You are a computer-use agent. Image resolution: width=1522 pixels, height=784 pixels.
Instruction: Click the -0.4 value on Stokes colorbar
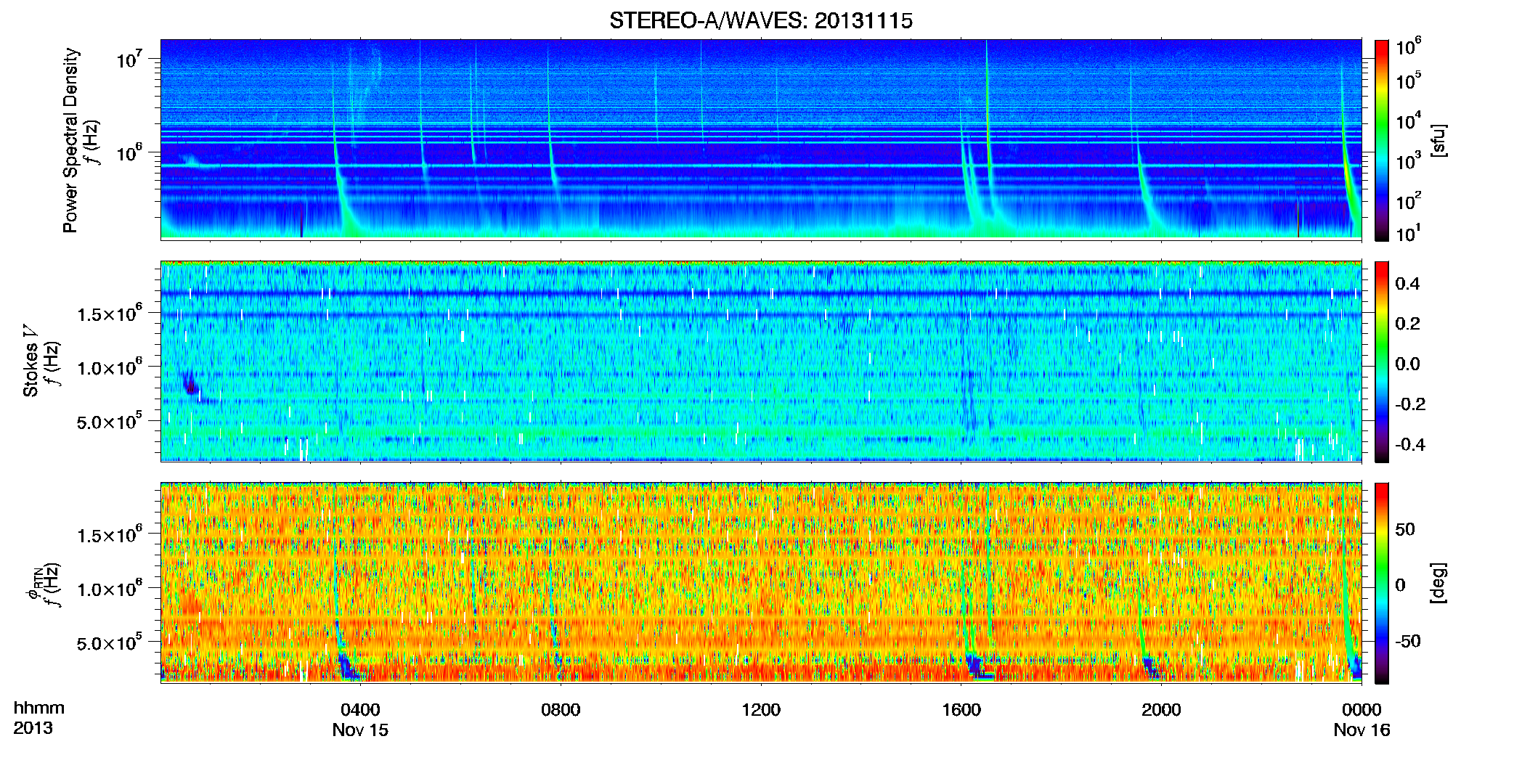point(1409,445)
